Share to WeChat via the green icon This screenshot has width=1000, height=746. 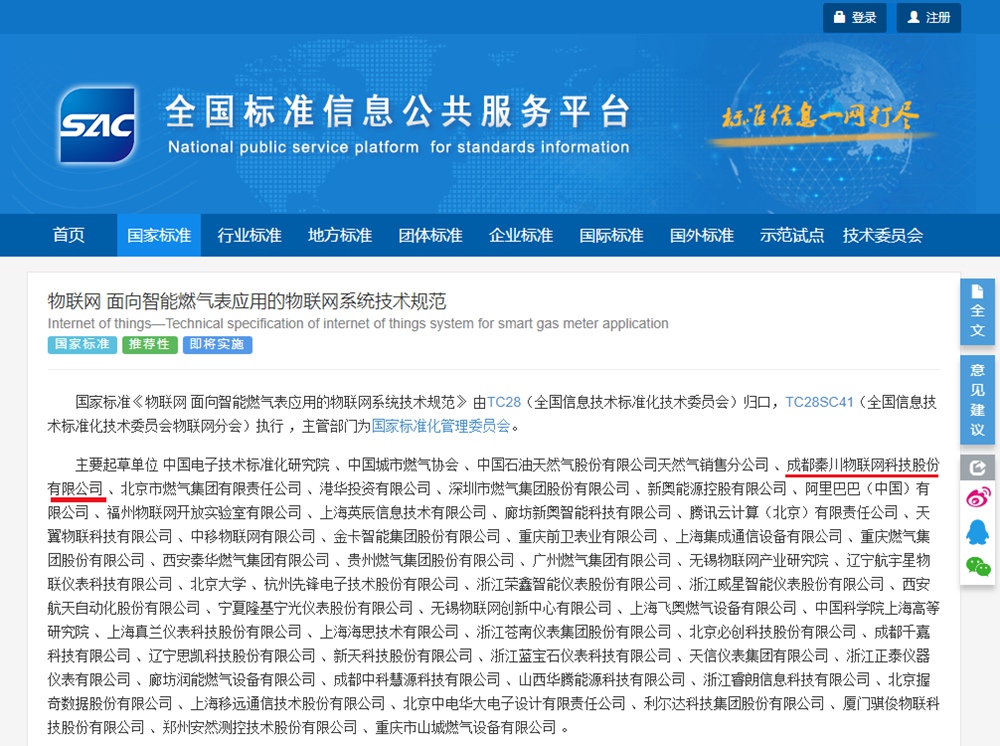point(977,566)
